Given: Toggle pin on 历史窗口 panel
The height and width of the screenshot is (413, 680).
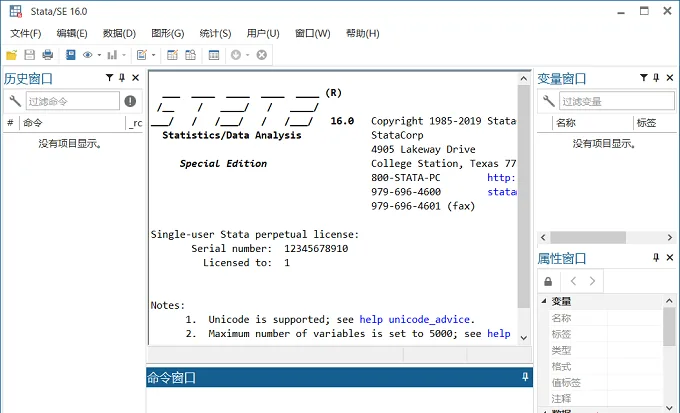Looking at the screenshot, I should [122, 78].
